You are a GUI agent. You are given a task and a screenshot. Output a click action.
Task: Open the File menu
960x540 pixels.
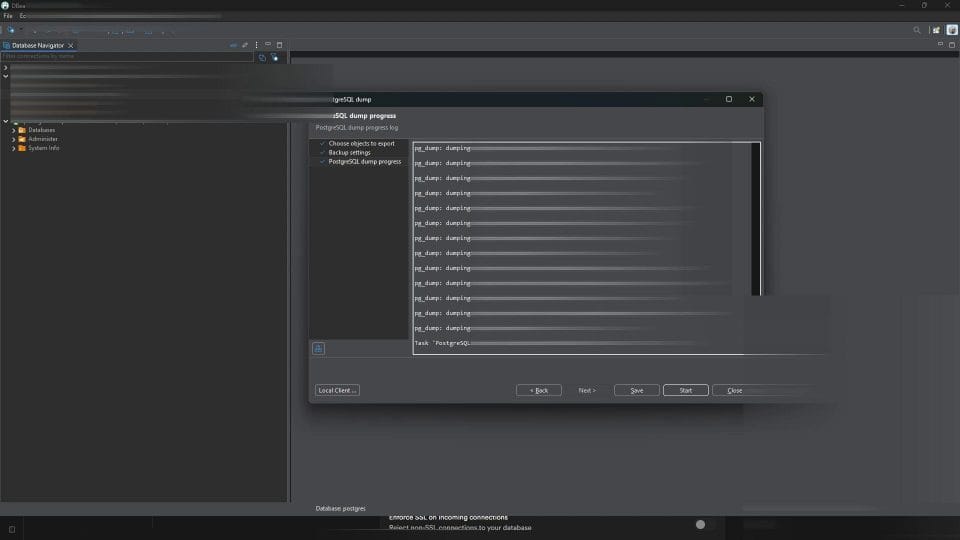pyautogui.click(x=8, y=16)
